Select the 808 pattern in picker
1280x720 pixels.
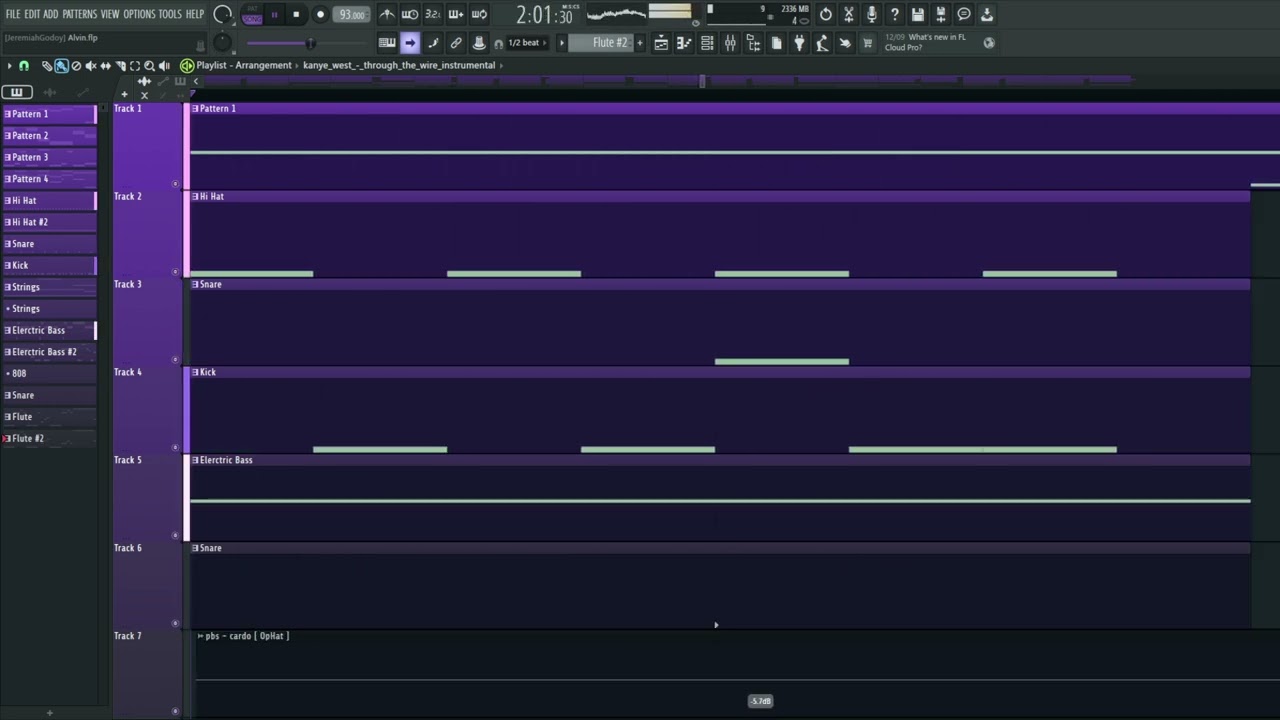[50, 373]
